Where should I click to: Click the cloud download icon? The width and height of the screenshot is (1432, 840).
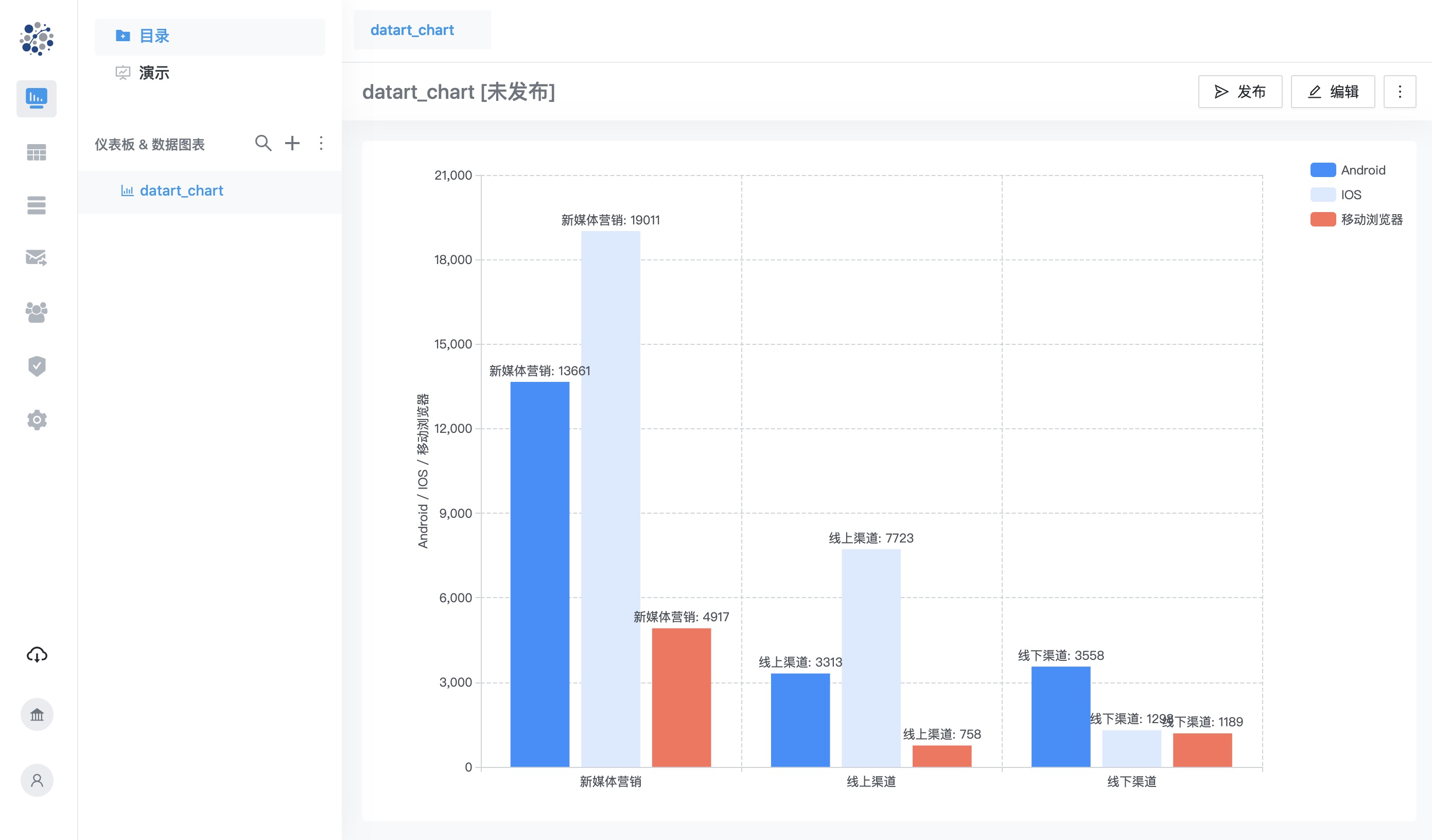point(37,655)
